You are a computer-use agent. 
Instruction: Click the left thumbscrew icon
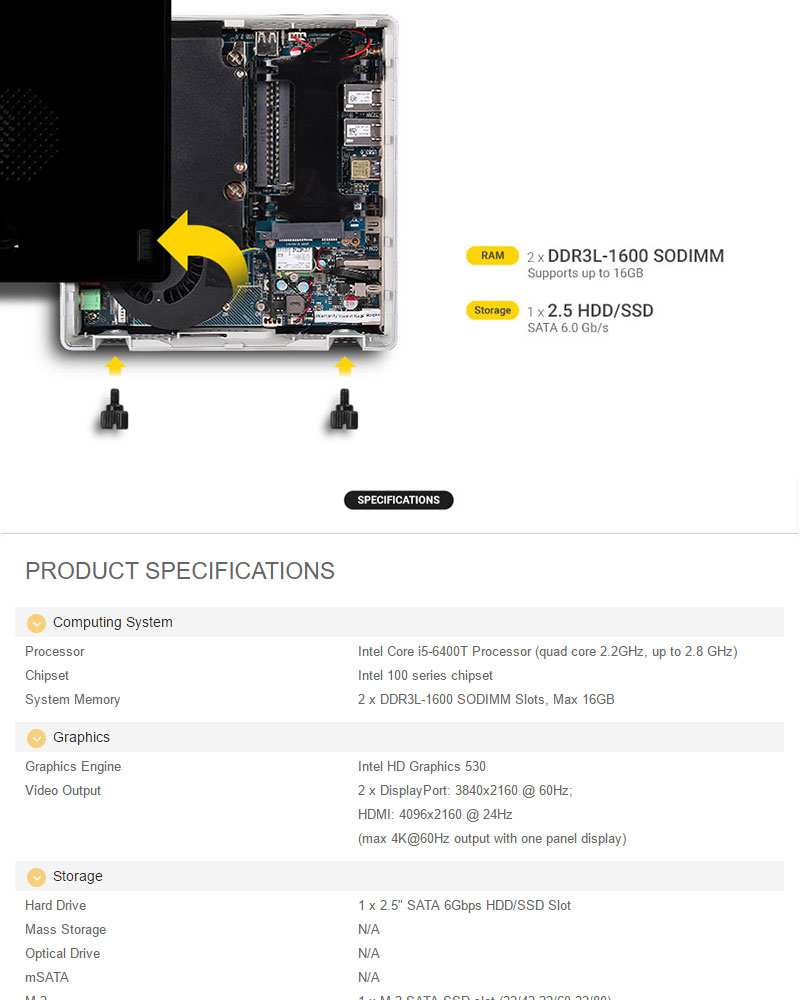(114, 409)
